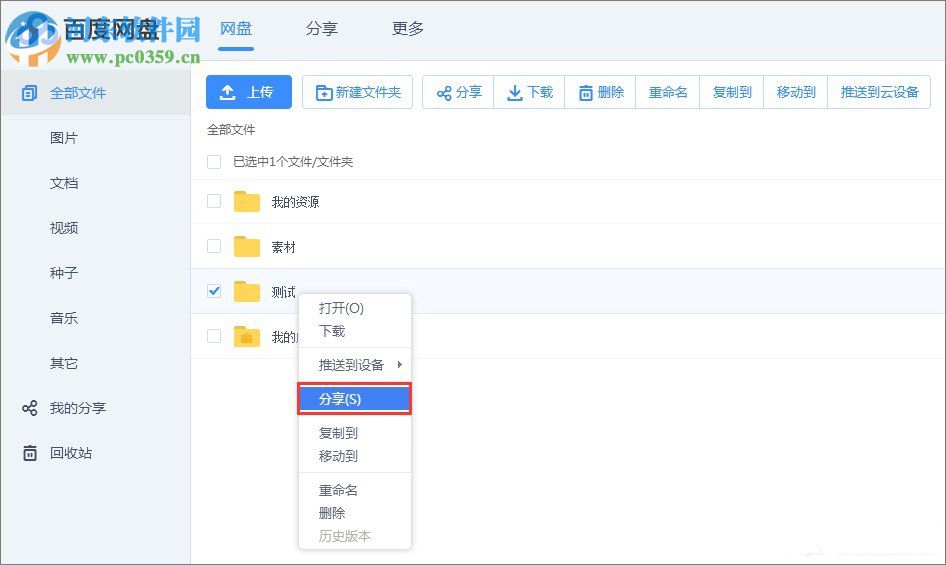Click the 测试 folder name
The image size is (946, 565).
click(283, 292)
